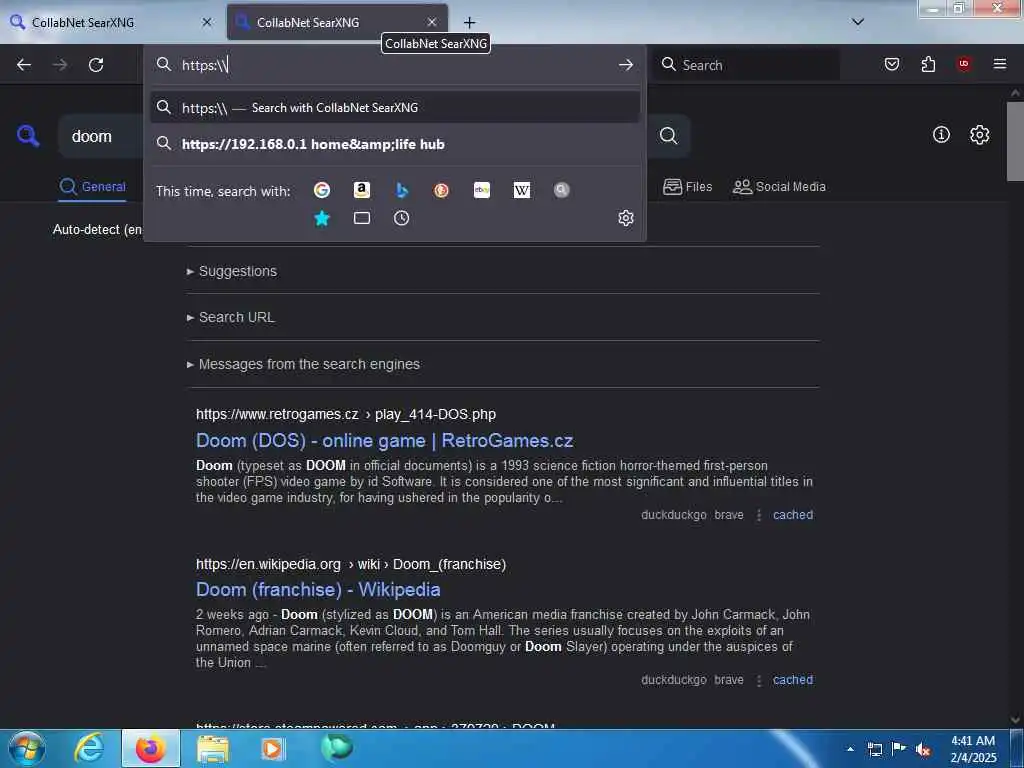Switch to the Files results category
This screenshot has width=1024, height=768.
point(688,187)
